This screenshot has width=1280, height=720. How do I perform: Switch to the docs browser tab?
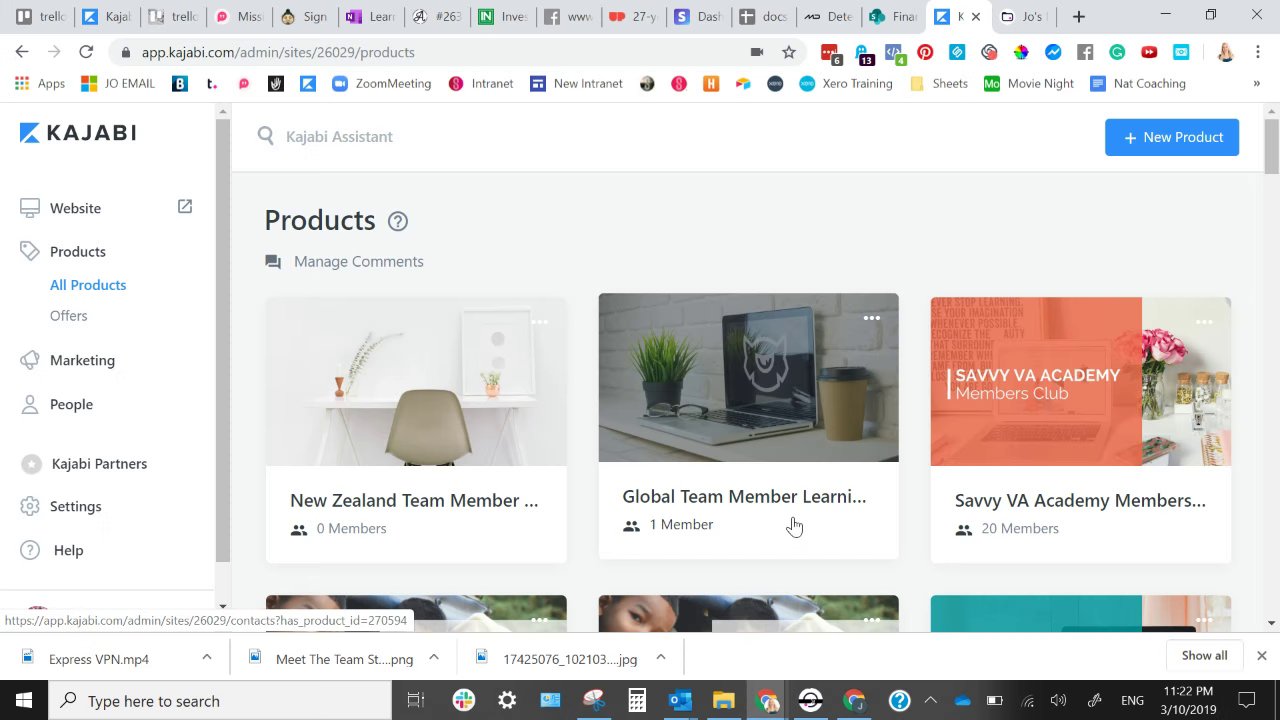(762, 16)
